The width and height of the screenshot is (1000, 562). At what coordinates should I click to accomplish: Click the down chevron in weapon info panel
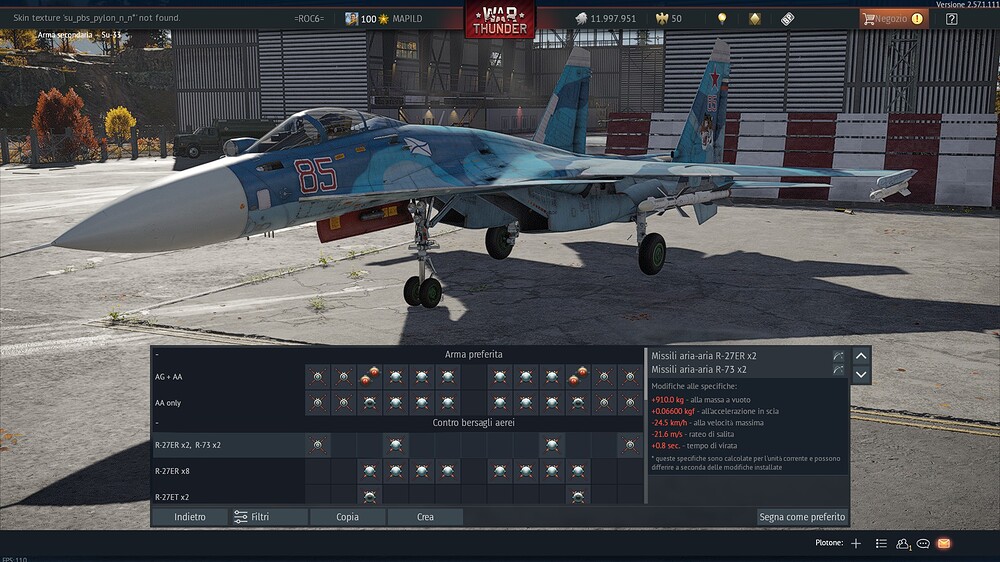pyautogui.click(x=861, y=374)
